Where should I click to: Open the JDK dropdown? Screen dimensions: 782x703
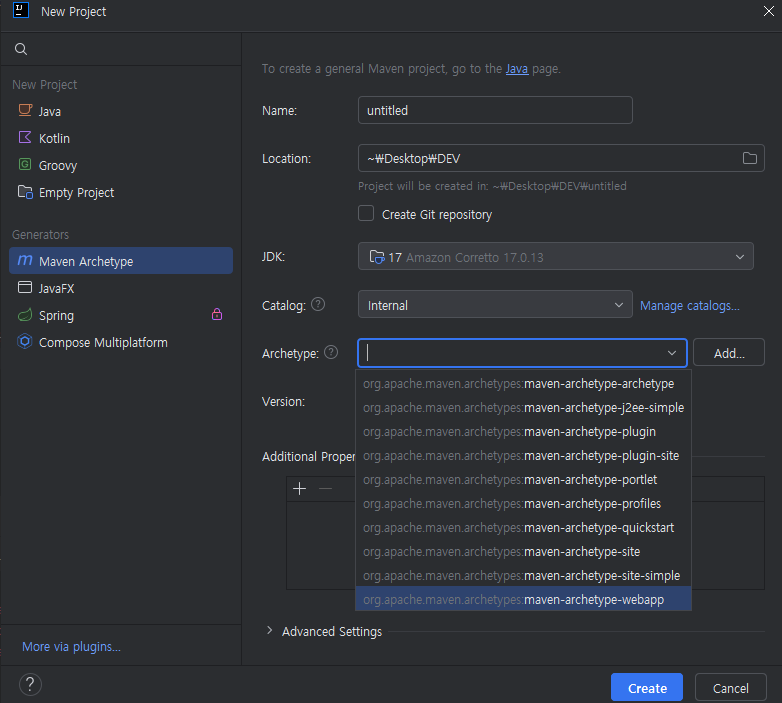point(556,257)
